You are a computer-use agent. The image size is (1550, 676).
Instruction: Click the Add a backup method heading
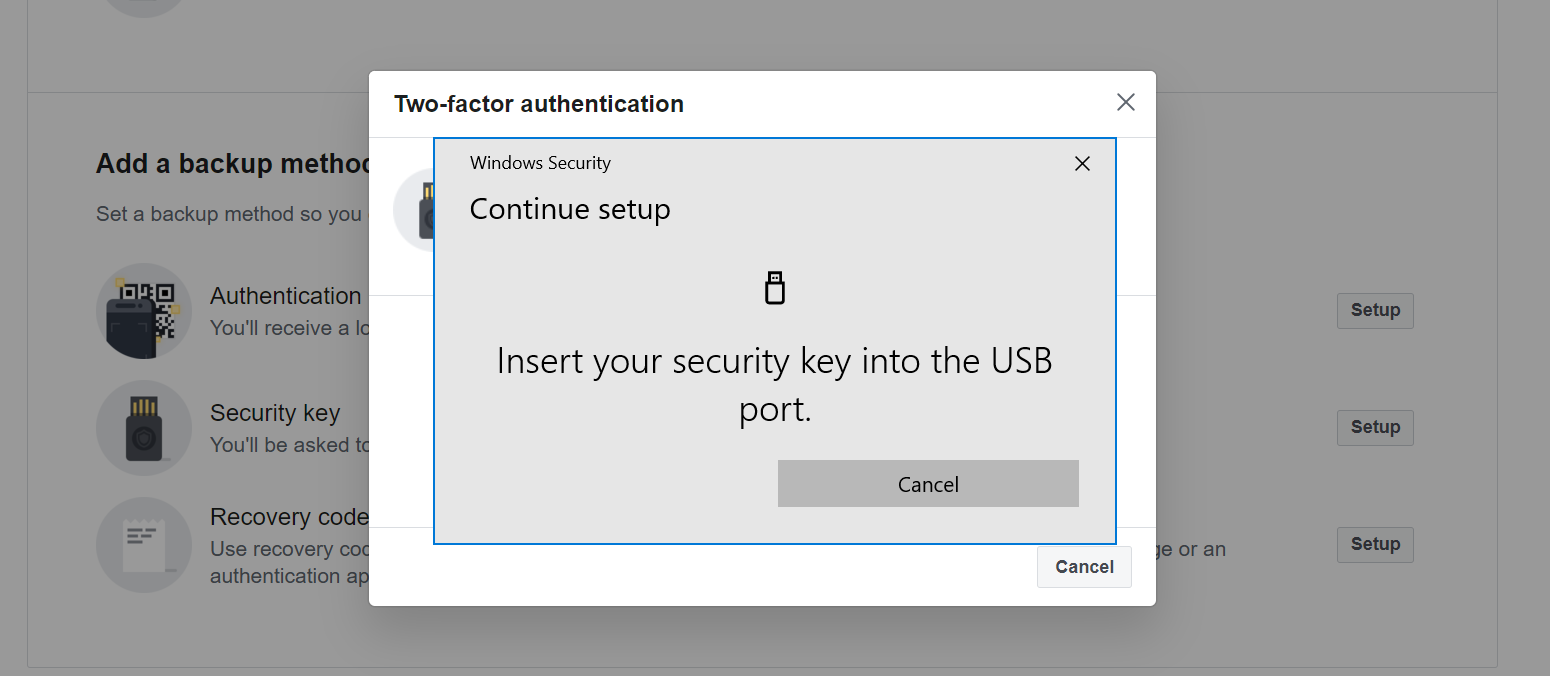[x=233, y=164]
